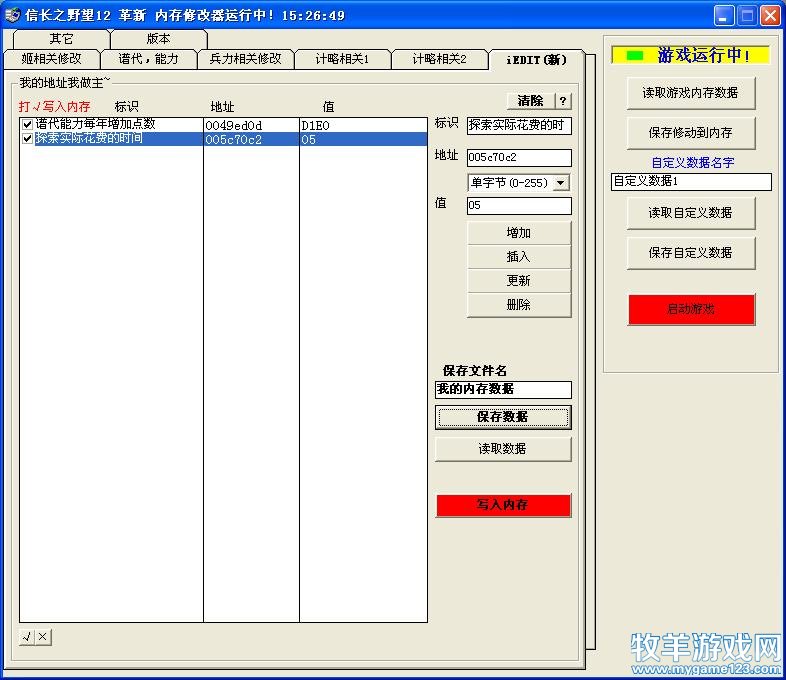Minimize the window
Screen dimensions: 786x680
pyautogui.click(x=723, y=16)
